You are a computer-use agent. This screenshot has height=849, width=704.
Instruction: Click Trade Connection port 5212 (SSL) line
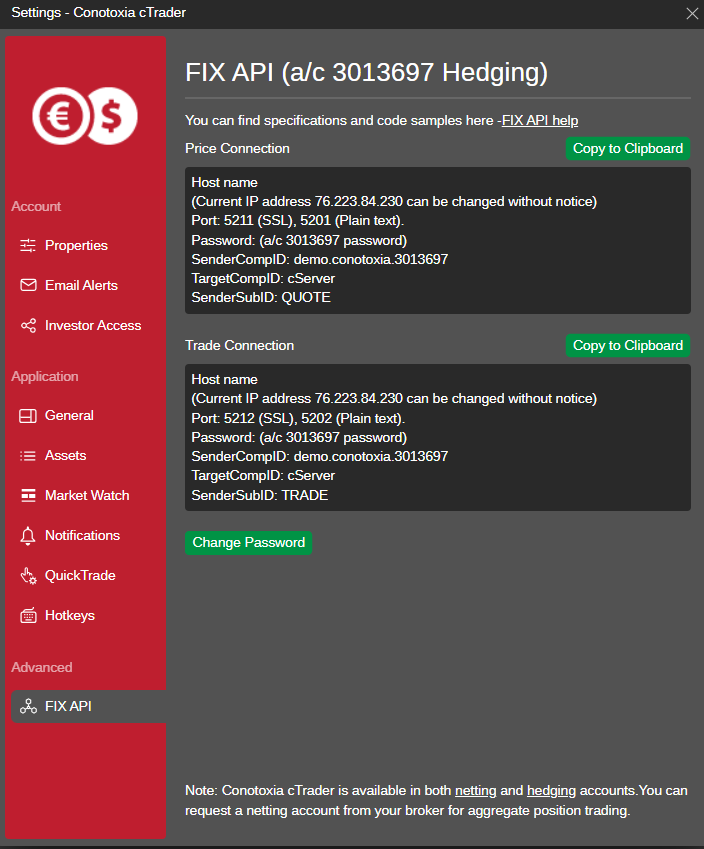point(298,419)
